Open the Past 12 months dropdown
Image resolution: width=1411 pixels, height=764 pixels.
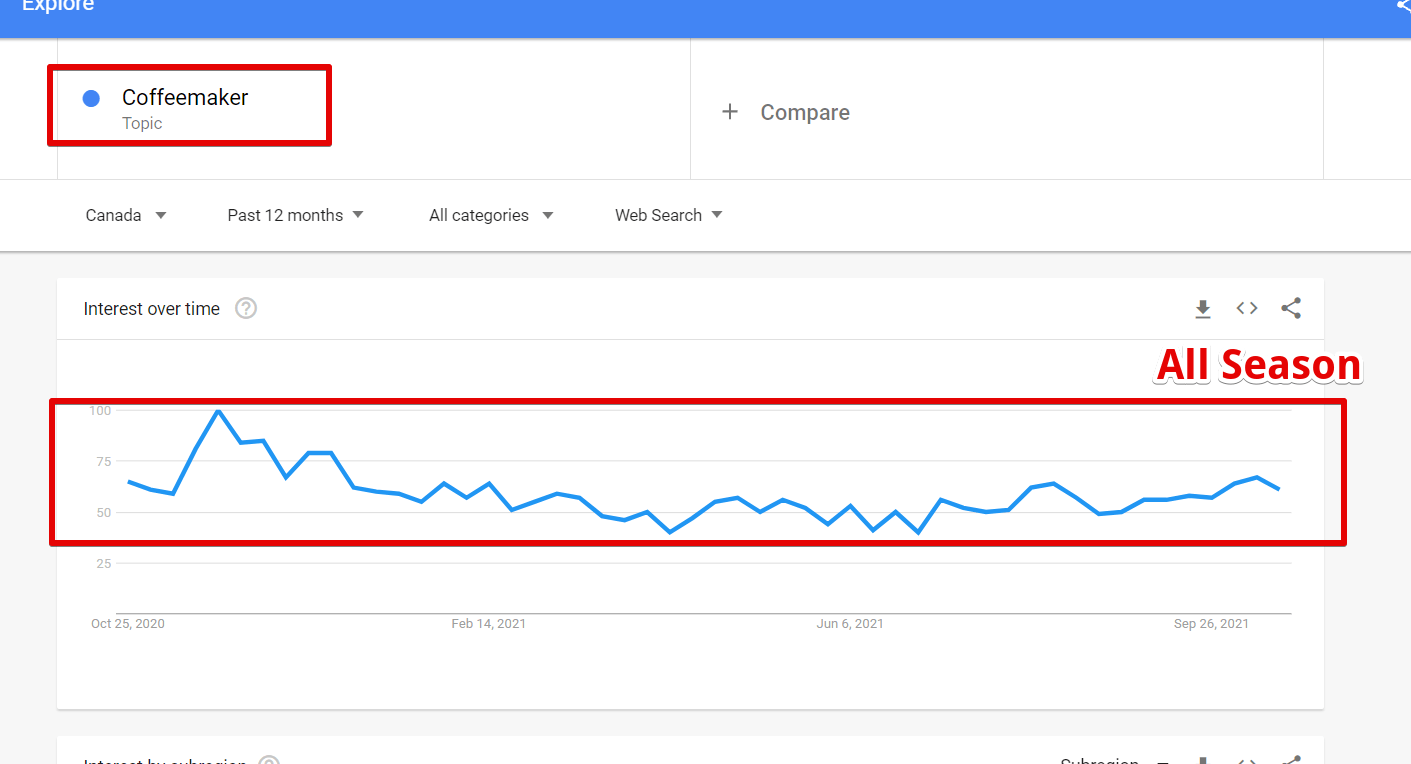296,215
